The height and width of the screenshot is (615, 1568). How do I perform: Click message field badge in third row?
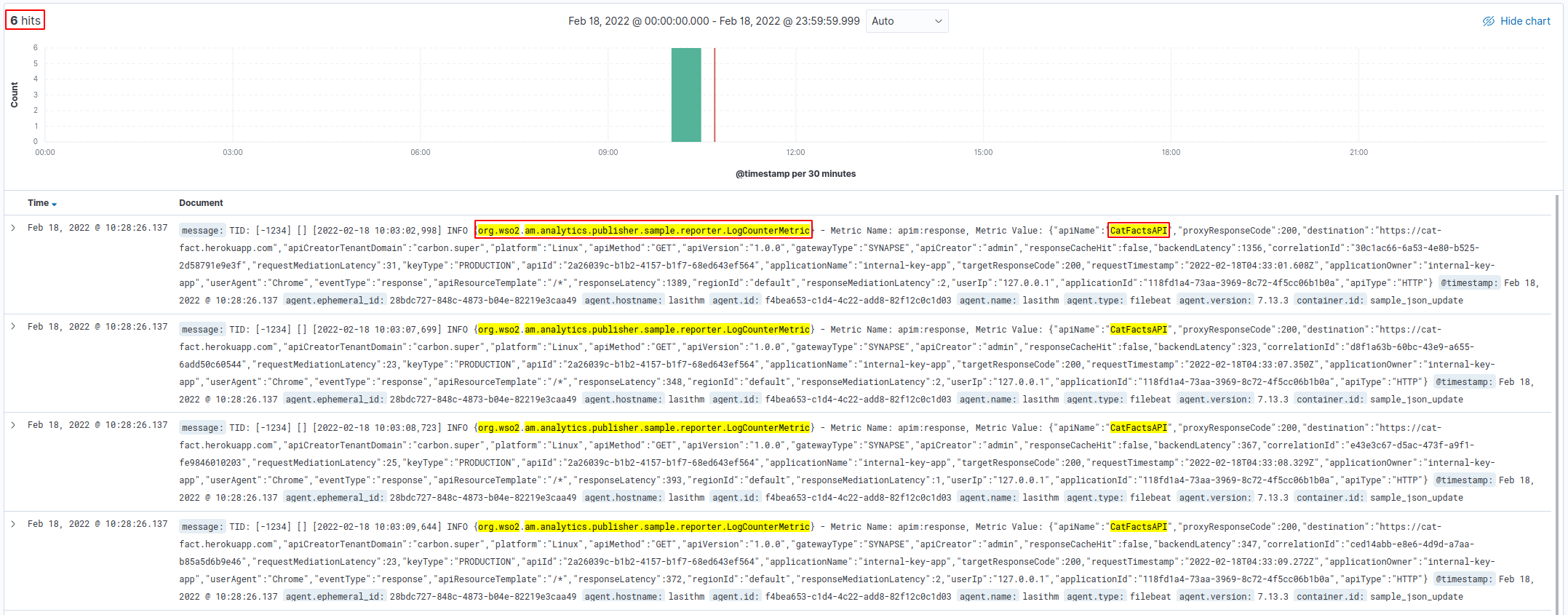[x=202, y=428]
